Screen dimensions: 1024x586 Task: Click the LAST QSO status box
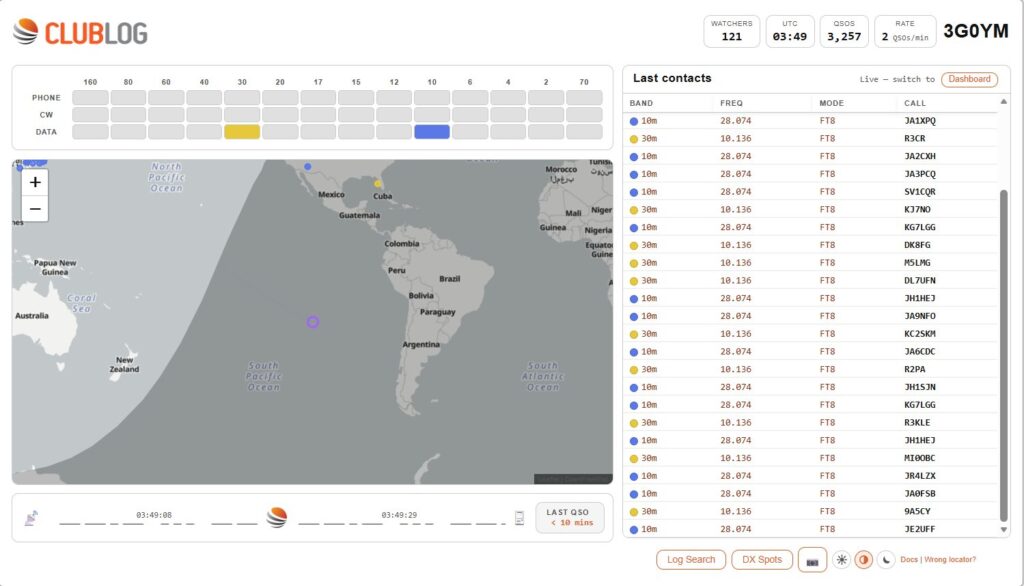point(569,518)
